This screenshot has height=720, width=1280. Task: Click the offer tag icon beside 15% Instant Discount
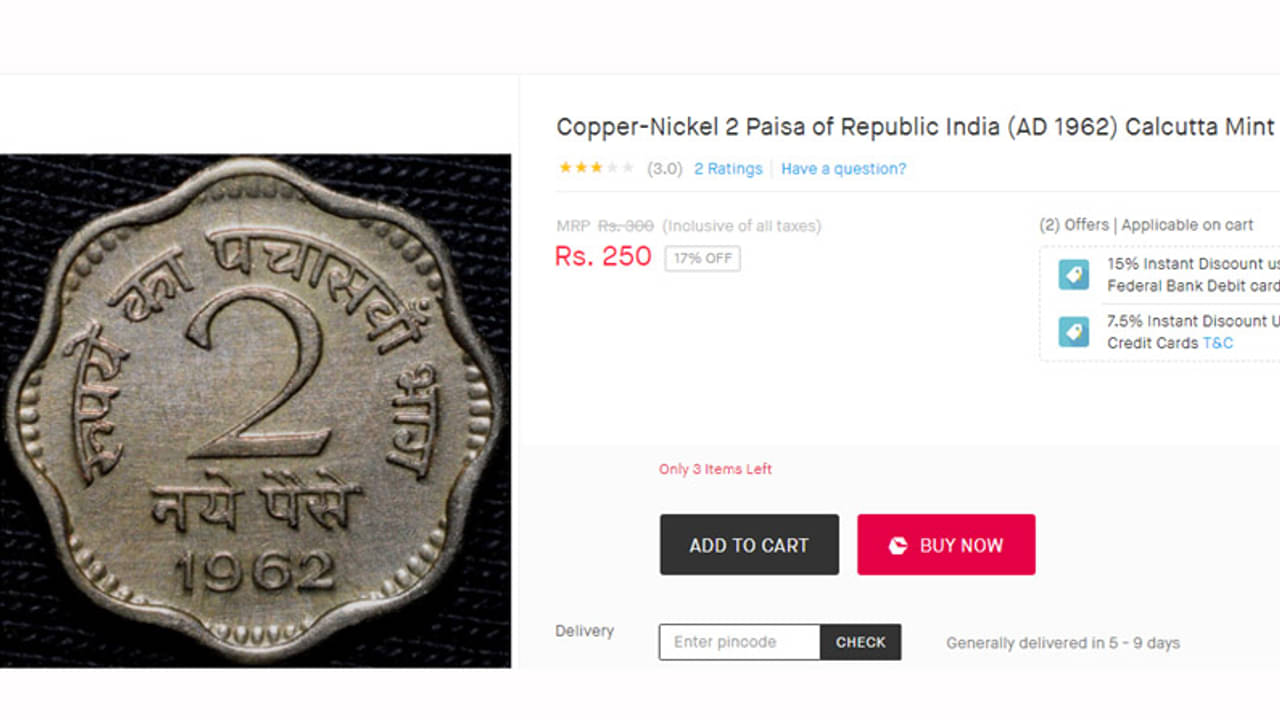pyautogui.click(x=1073, y=274)
